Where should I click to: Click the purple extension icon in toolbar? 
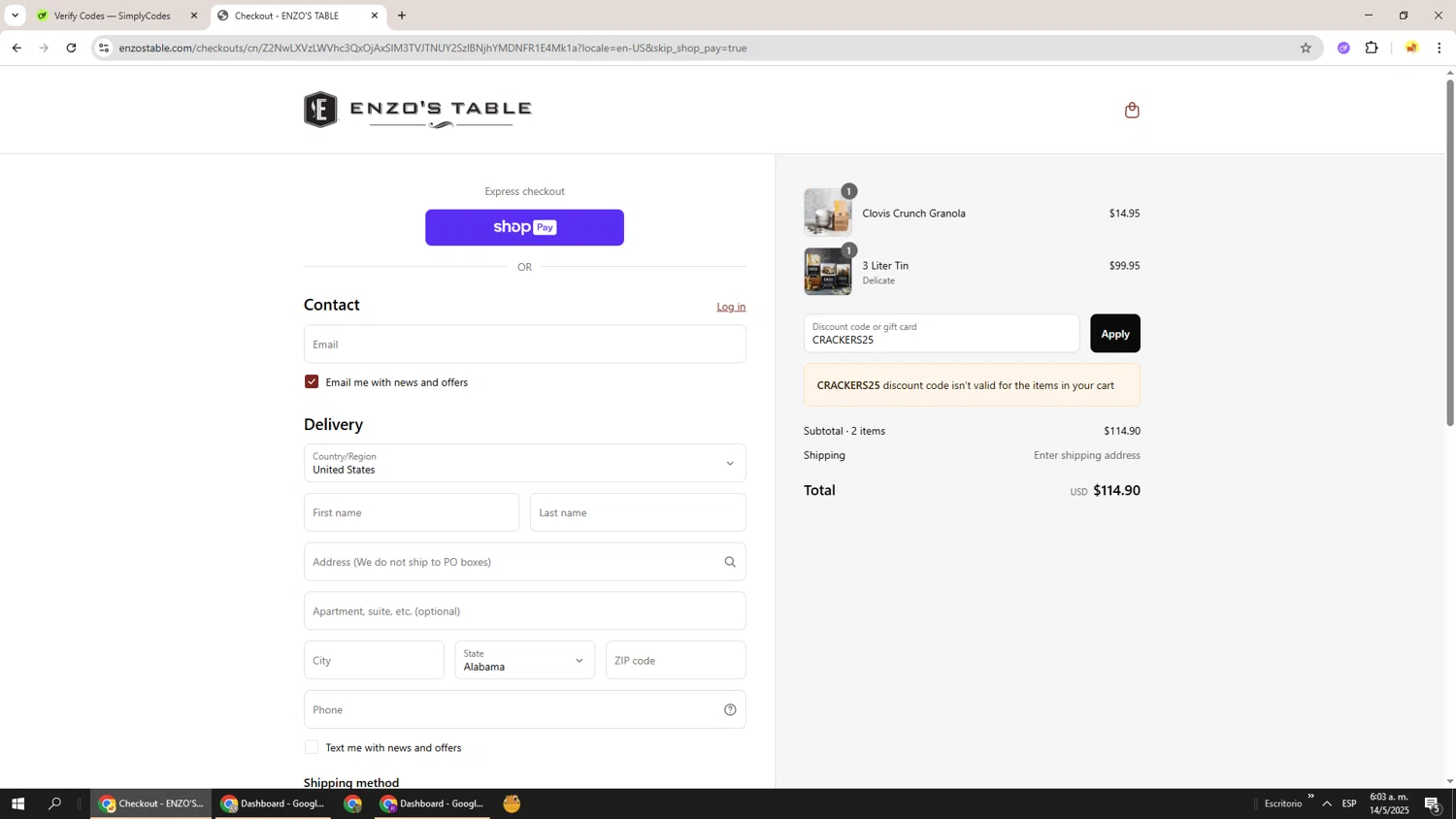[1343, 48]
